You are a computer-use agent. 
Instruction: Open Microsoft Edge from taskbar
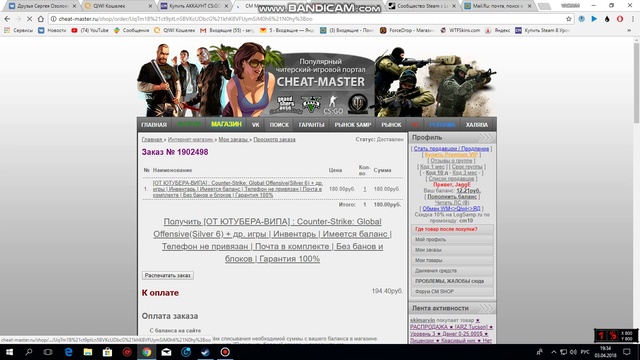click(x=68, y=352)
